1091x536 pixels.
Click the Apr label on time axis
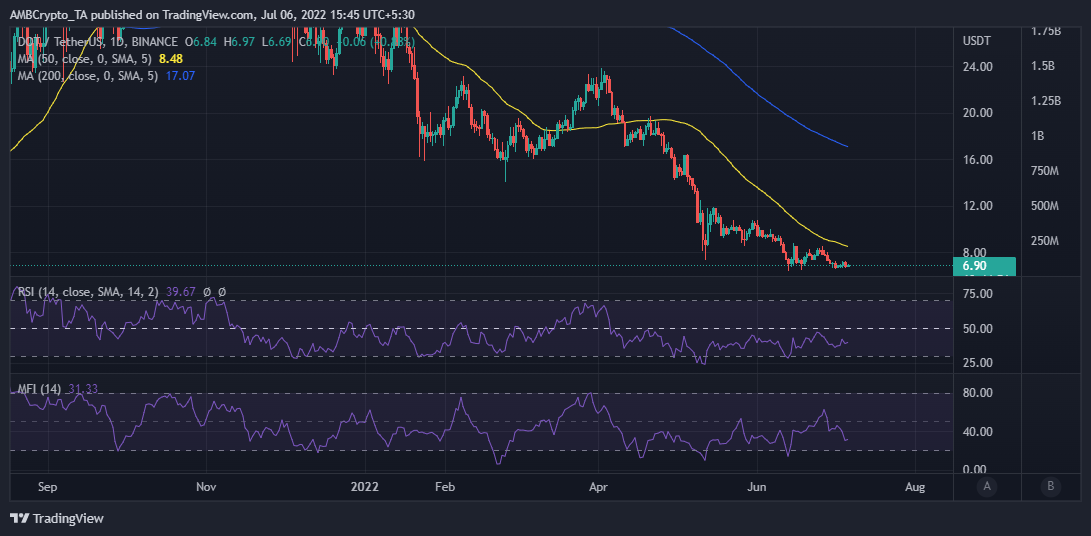tap(598, 487)
